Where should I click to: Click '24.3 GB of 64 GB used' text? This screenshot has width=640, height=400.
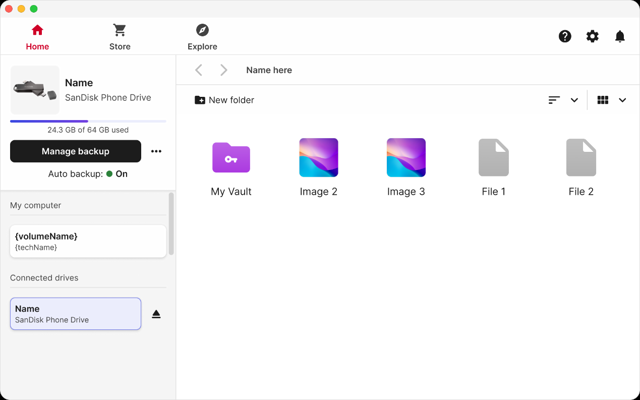(88, 130)
